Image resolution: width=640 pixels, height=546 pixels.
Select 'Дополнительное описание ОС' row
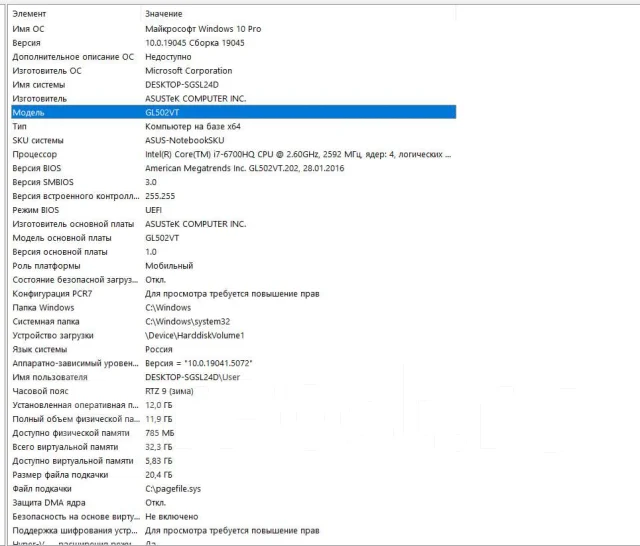point(233,57)
